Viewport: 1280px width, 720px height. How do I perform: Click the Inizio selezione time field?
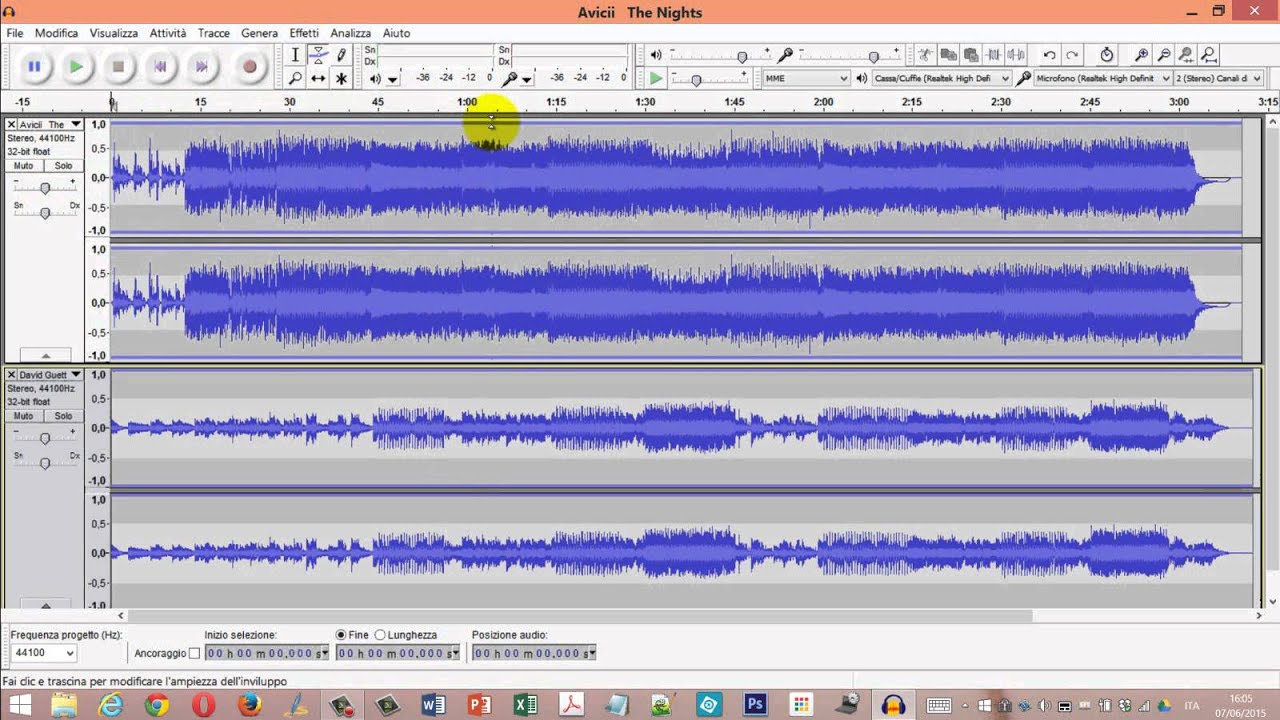coord(266,653)
